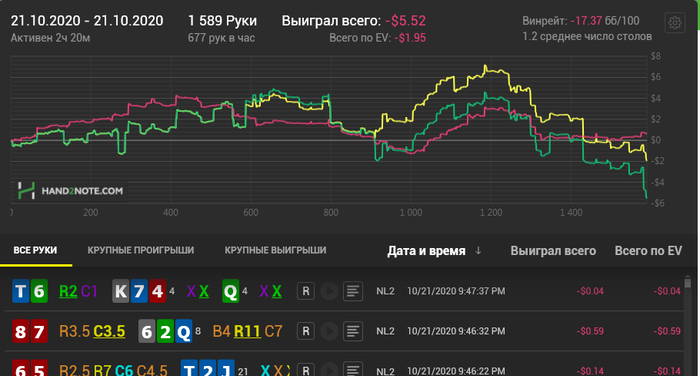Click the 600 hands marker on graph axis
The image size is (700, 376).
tap(251, 213)
